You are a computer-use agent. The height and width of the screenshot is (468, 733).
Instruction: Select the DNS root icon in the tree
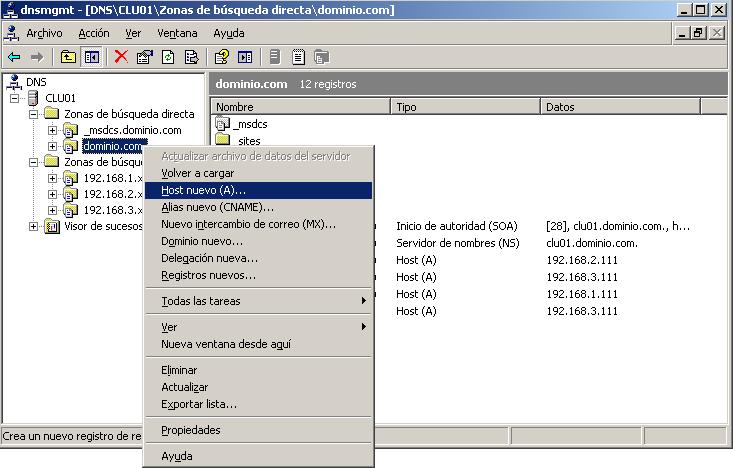(x=14, y=82)
